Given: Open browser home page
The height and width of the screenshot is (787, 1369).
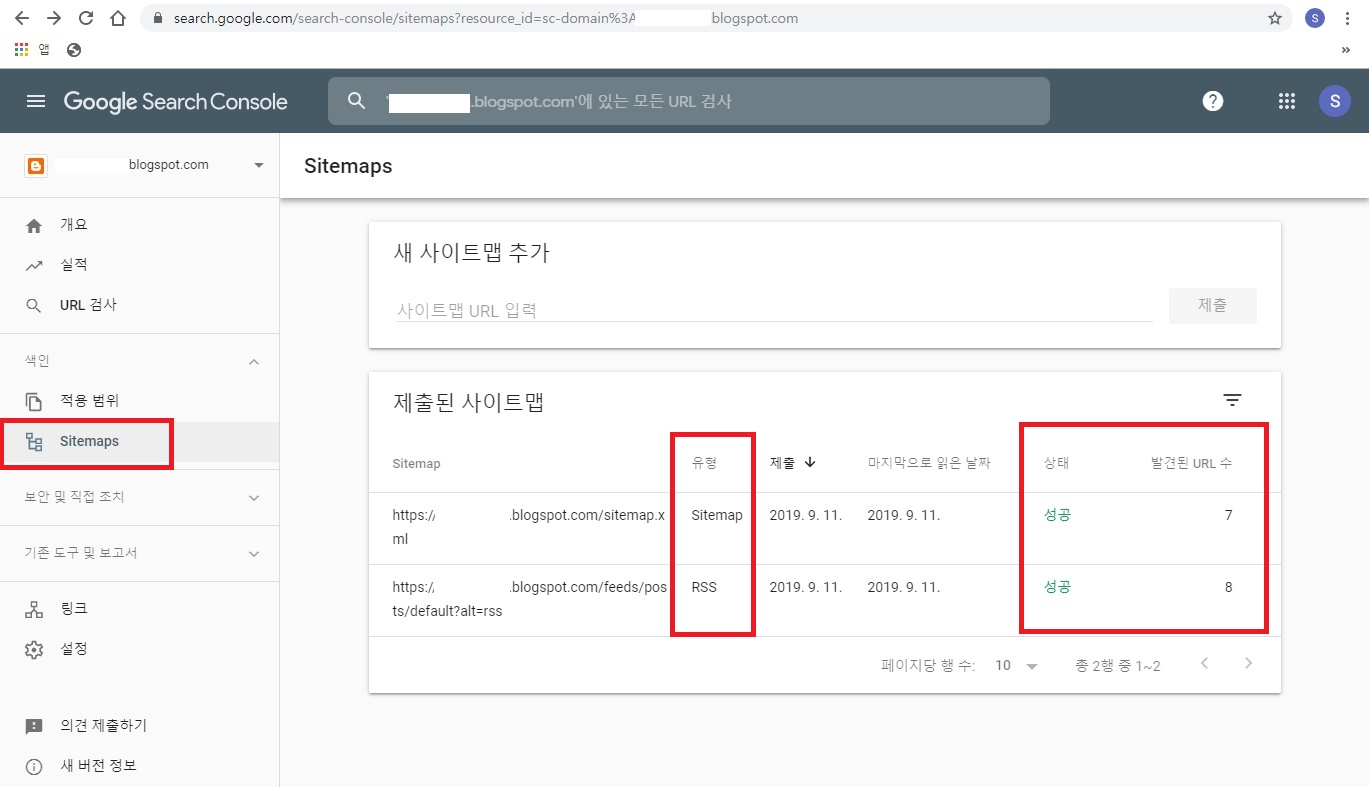Looking at the screenshot, I should click(x=118, y=18).
